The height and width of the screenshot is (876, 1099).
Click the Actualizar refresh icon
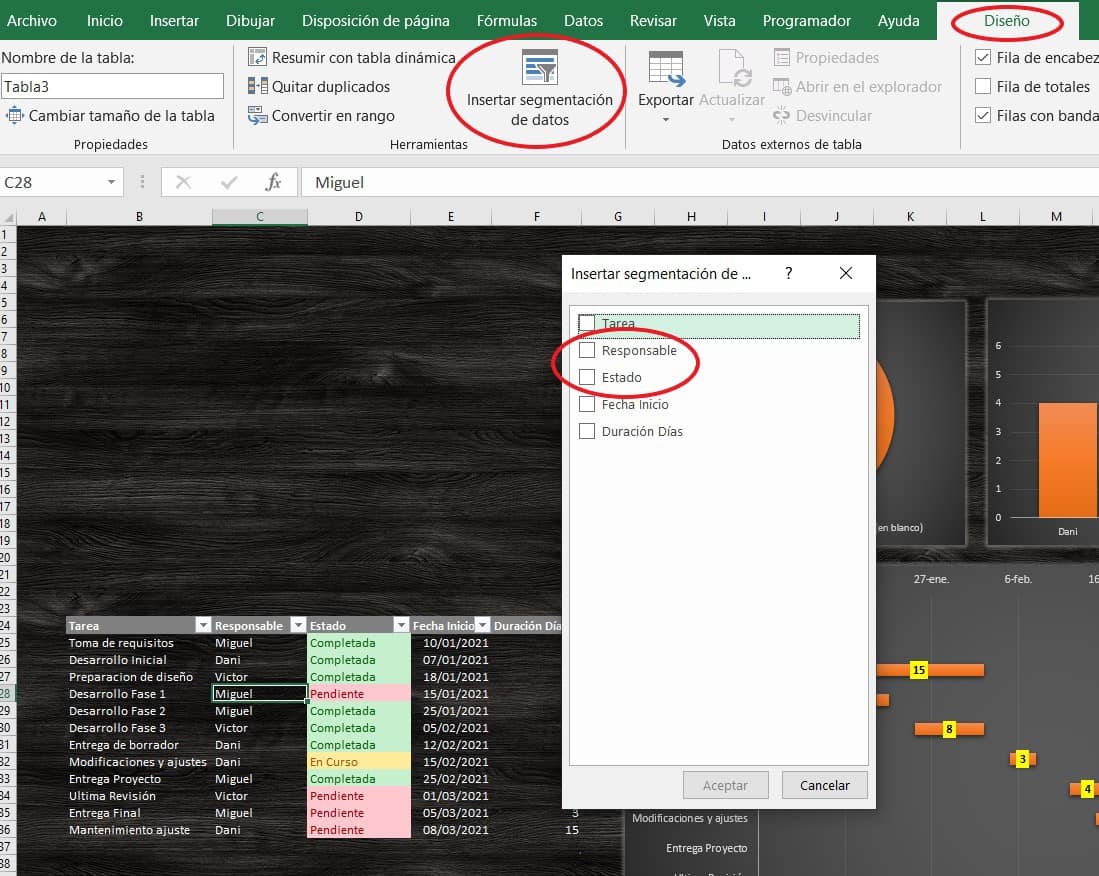pyautogui.click(x=733, y=69)
